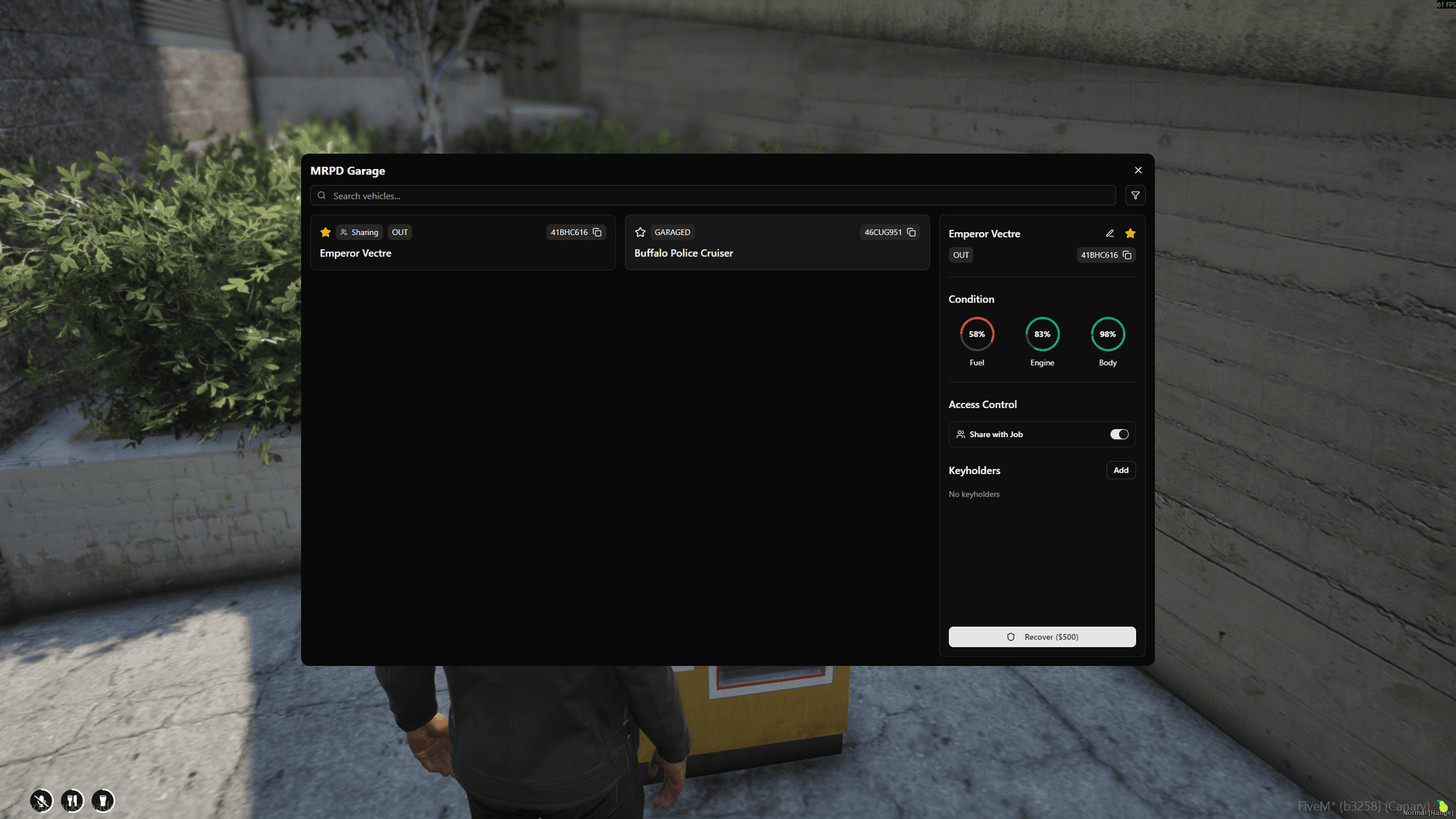Edit the Emperor Vectre vehicle name
The image size is (1456, 819).
click(1109, 233)
